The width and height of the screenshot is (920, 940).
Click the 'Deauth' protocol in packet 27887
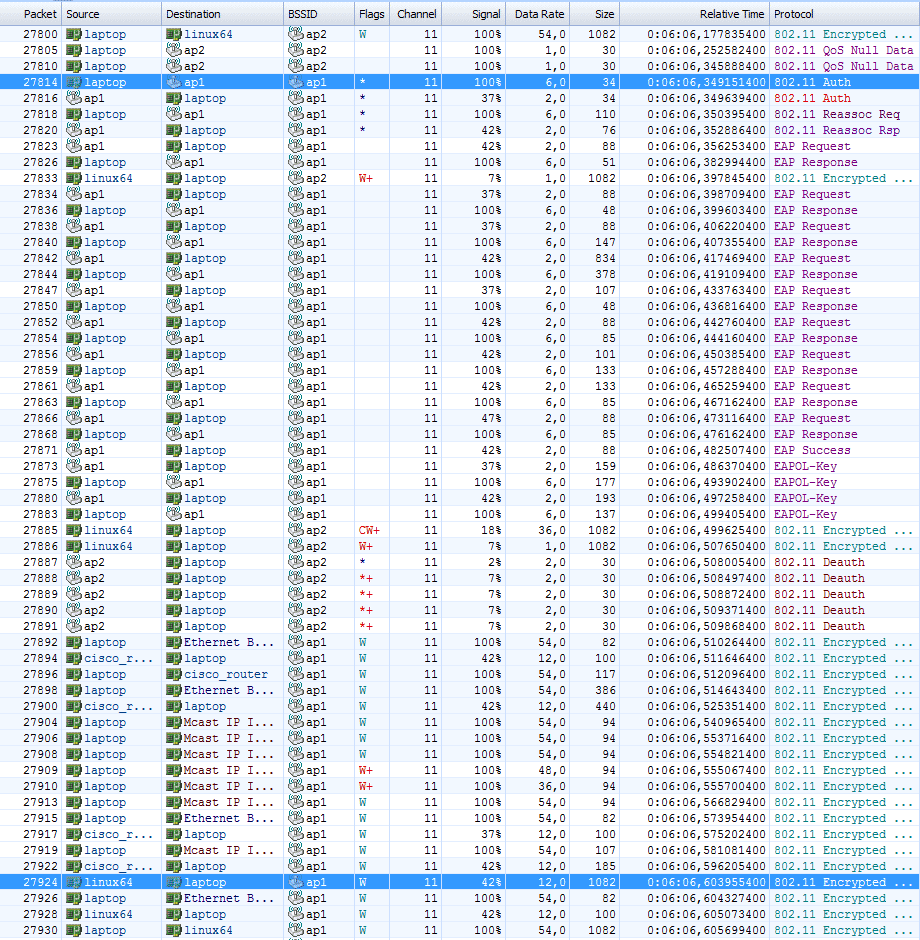844,562
